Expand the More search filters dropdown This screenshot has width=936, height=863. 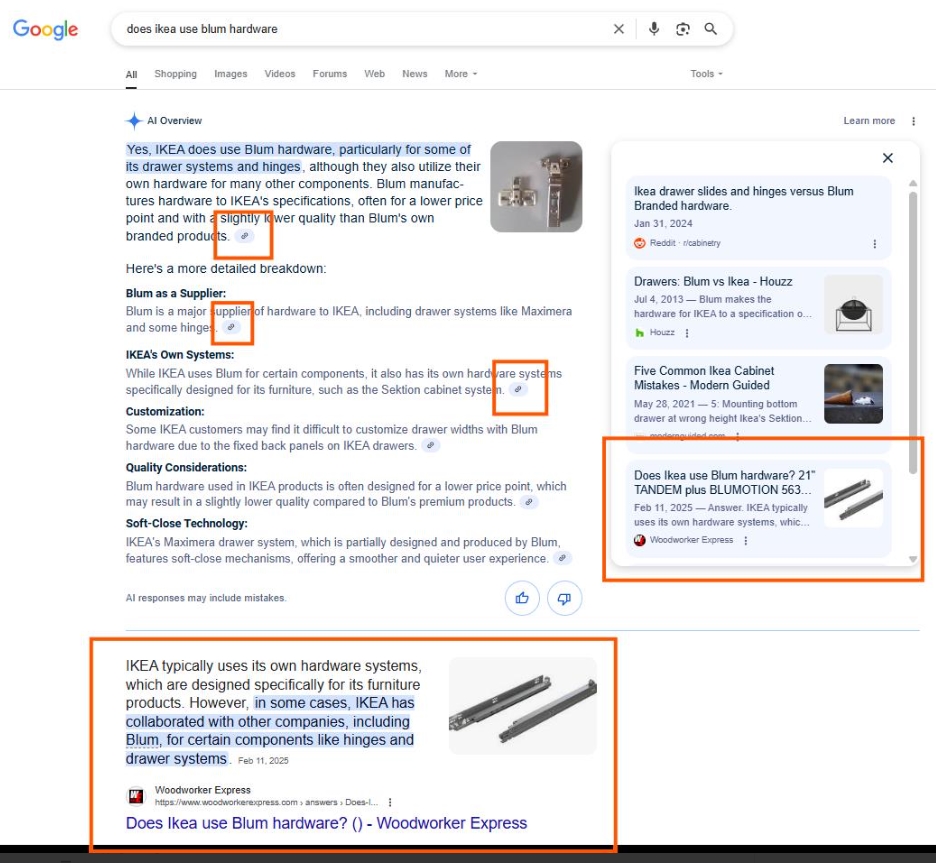[460, 74]
